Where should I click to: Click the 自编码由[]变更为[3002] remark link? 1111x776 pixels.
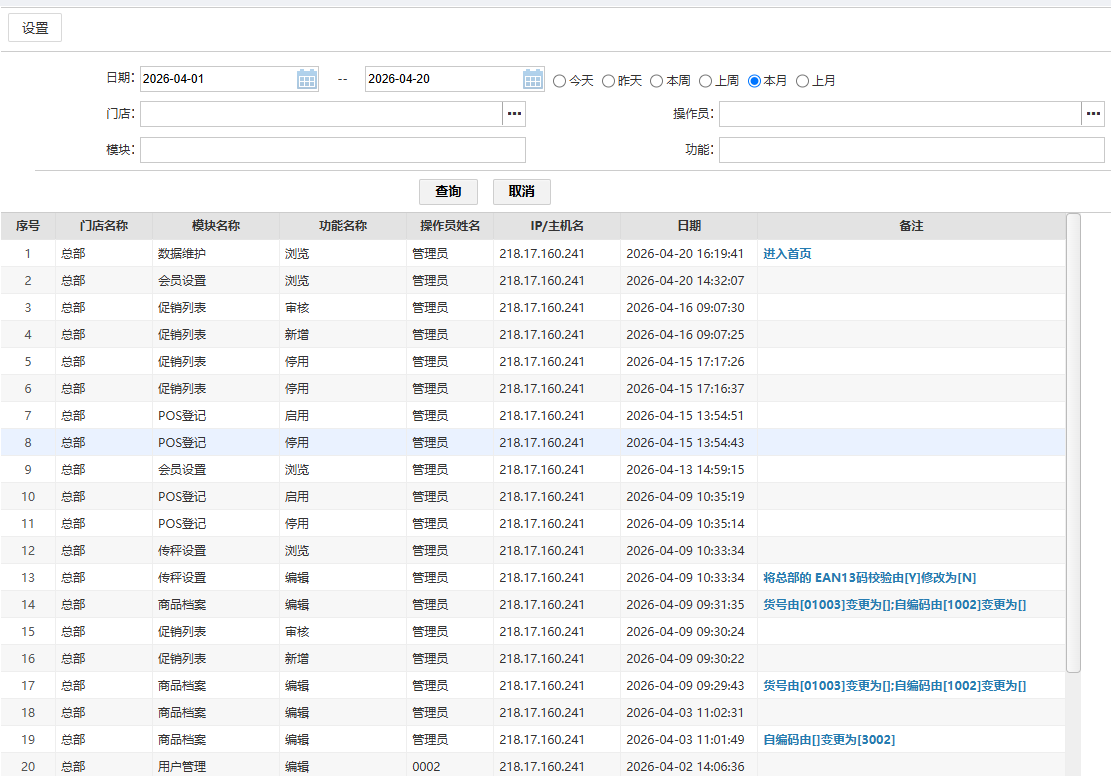(x=829, y=740)
